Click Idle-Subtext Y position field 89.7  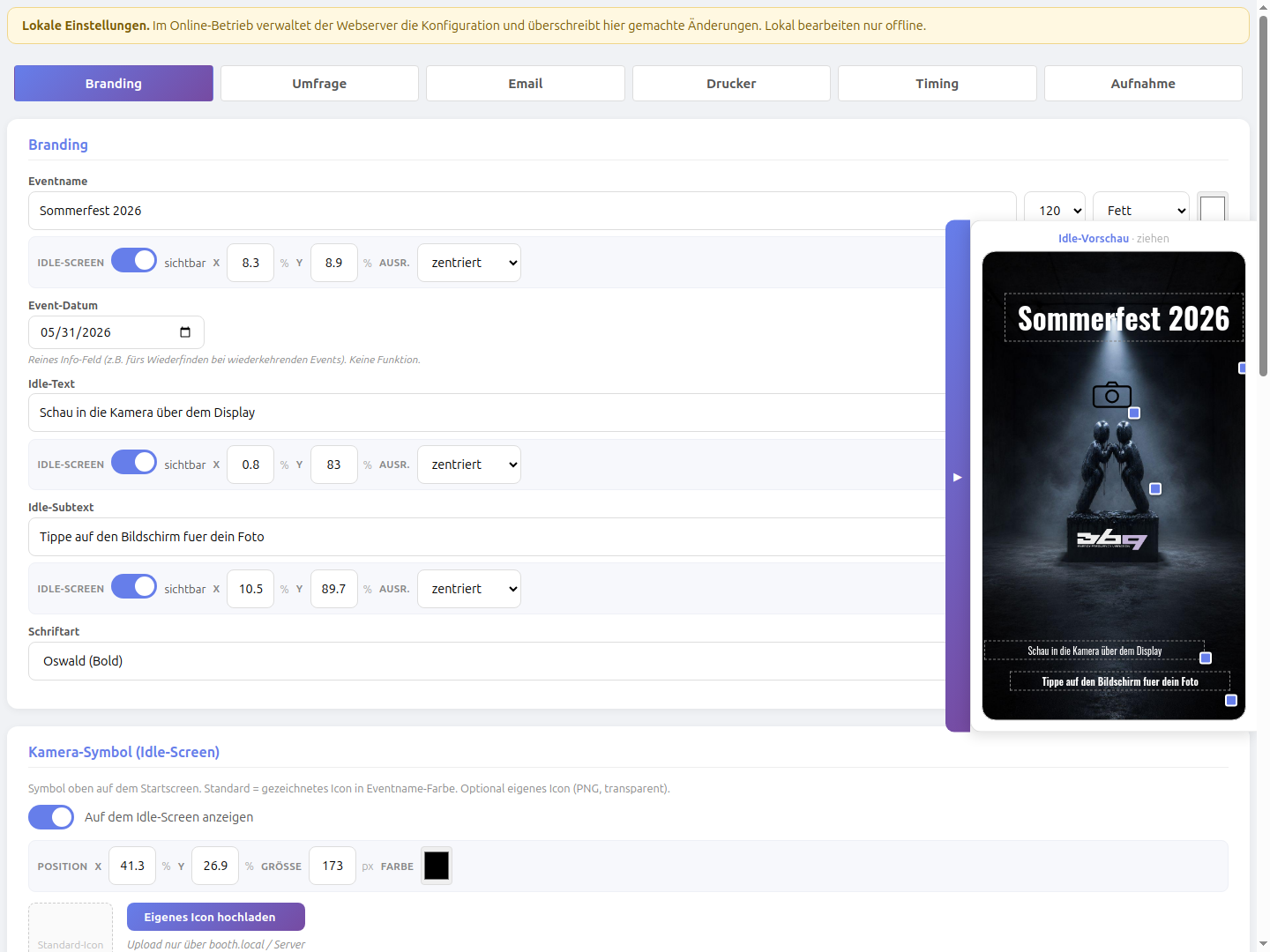click(x=333, y=589)
